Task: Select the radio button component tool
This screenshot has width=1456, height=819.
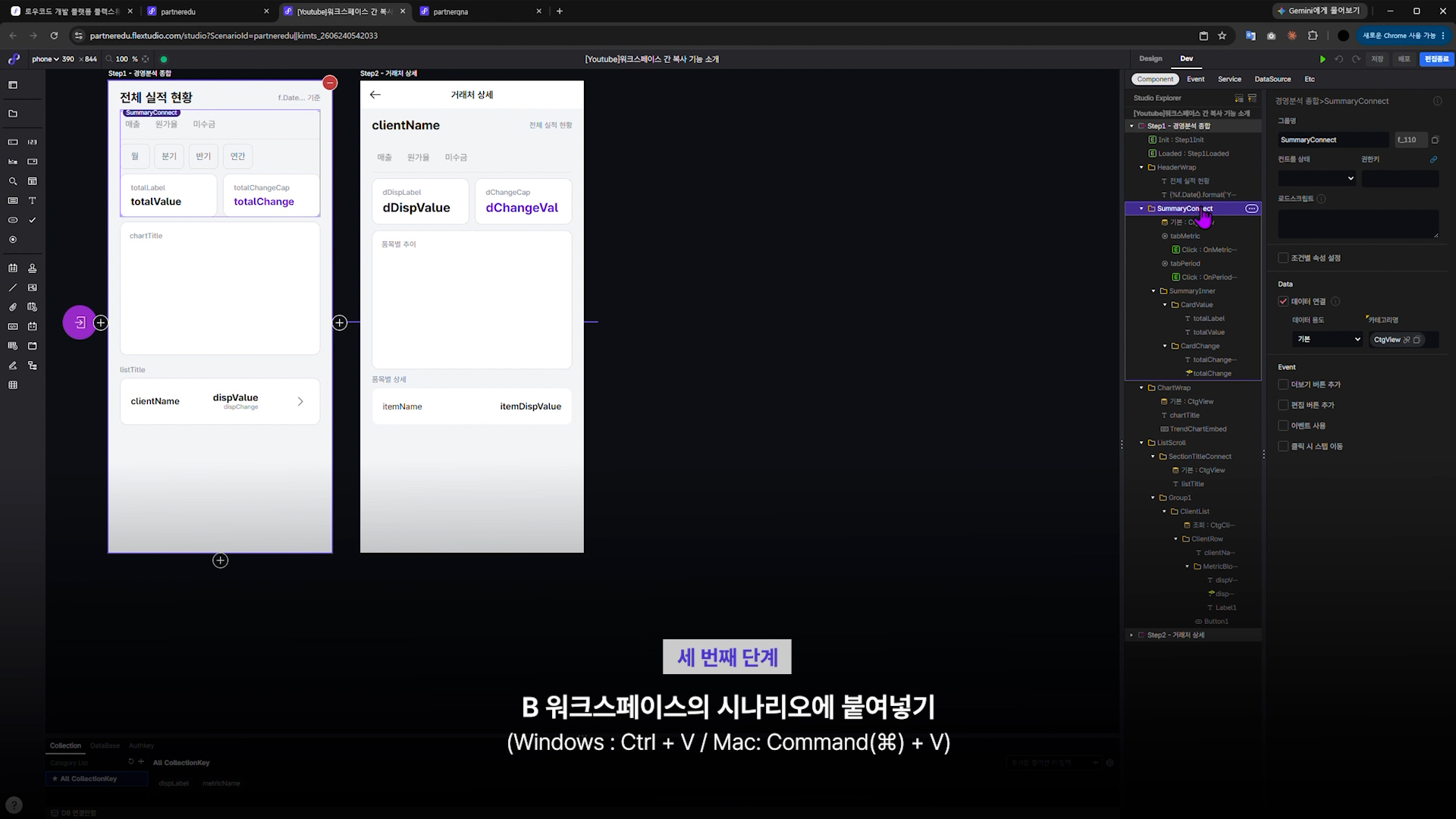Action: [13, 240]
